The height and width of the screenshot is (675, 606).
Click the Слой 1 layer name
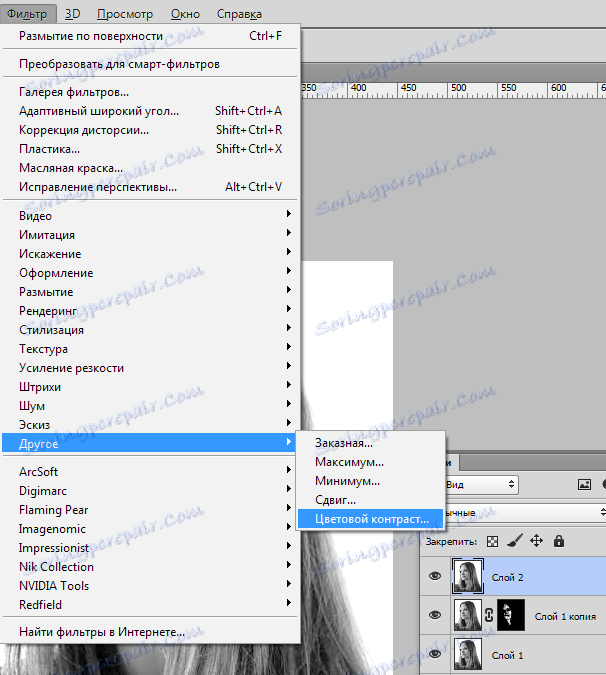pos(507,655)
